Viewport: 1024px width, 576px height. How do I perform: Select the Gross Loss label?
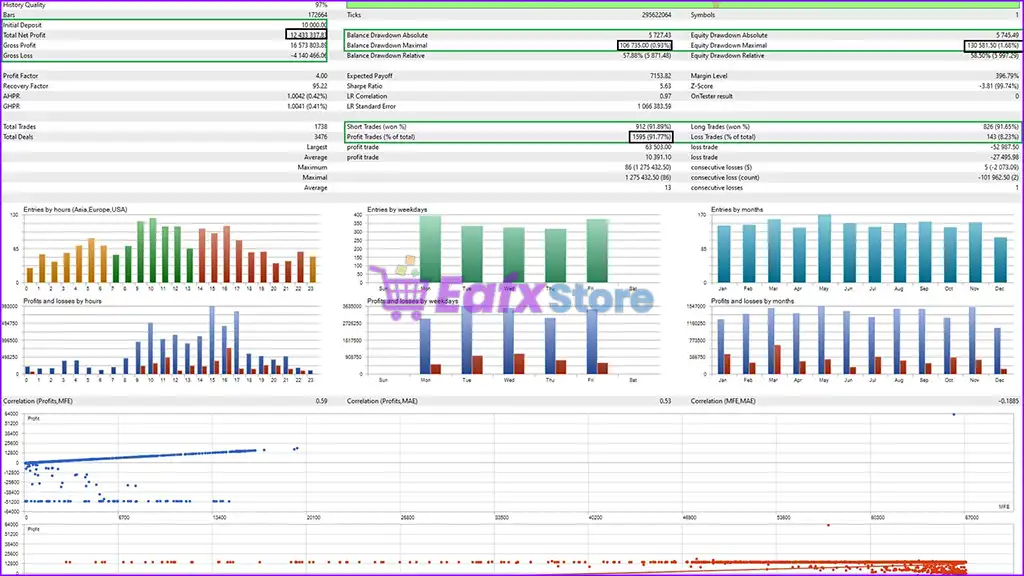tap(18, 56)
